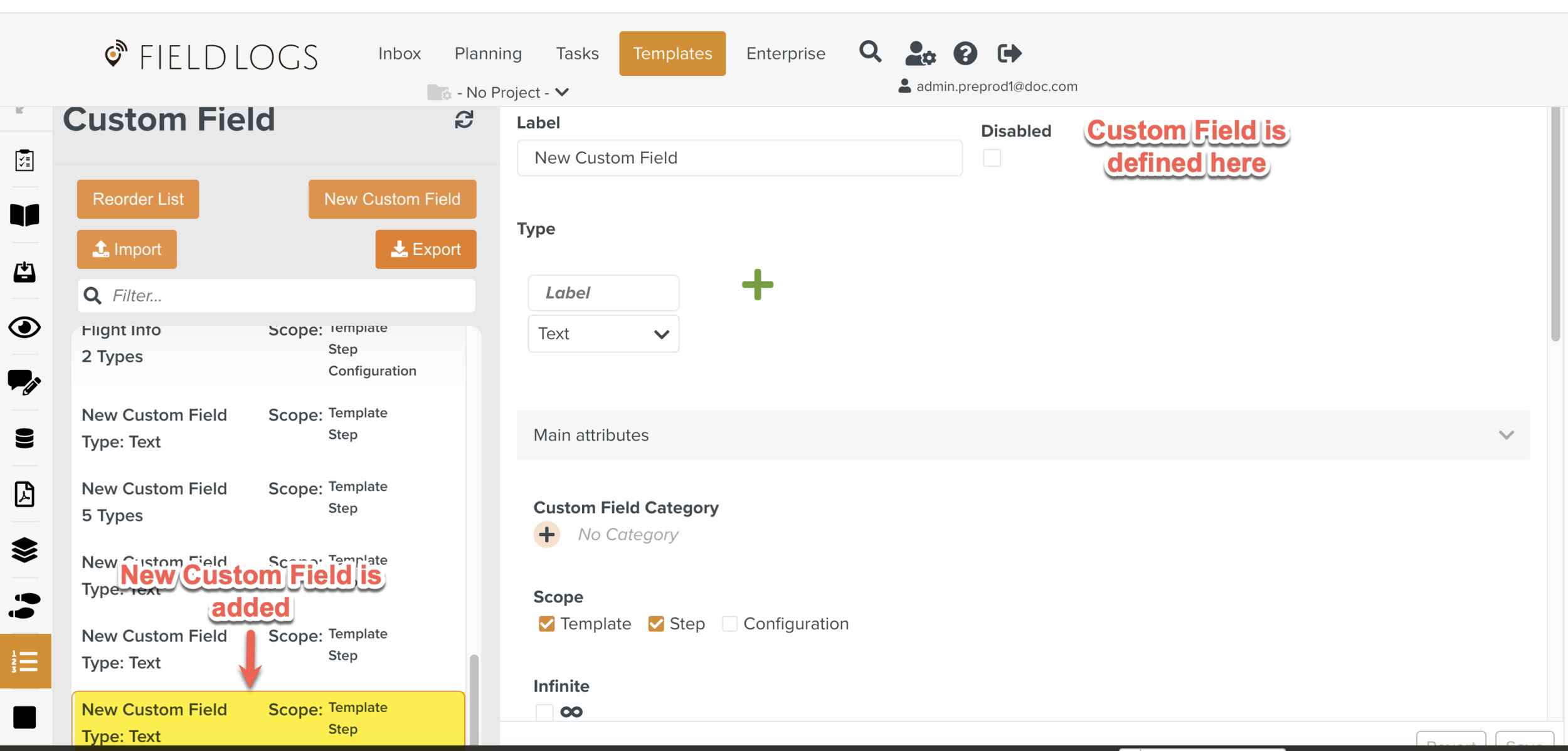
Task: Click the search magnifier icon in header
Action: [x=870, y=53]
